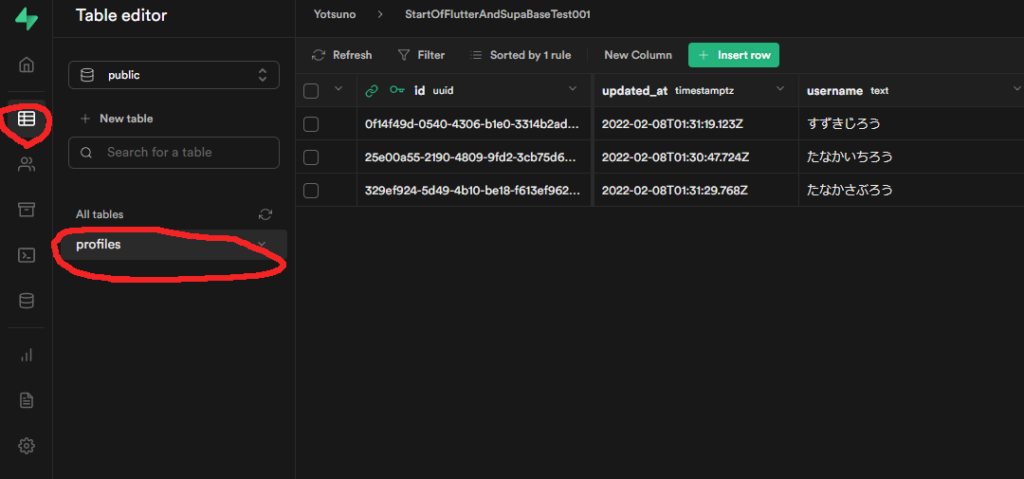This screenshot has width=1024, height=479.
Task: Open the Reports bar chart icon
Action: click(x=26, y=354)
